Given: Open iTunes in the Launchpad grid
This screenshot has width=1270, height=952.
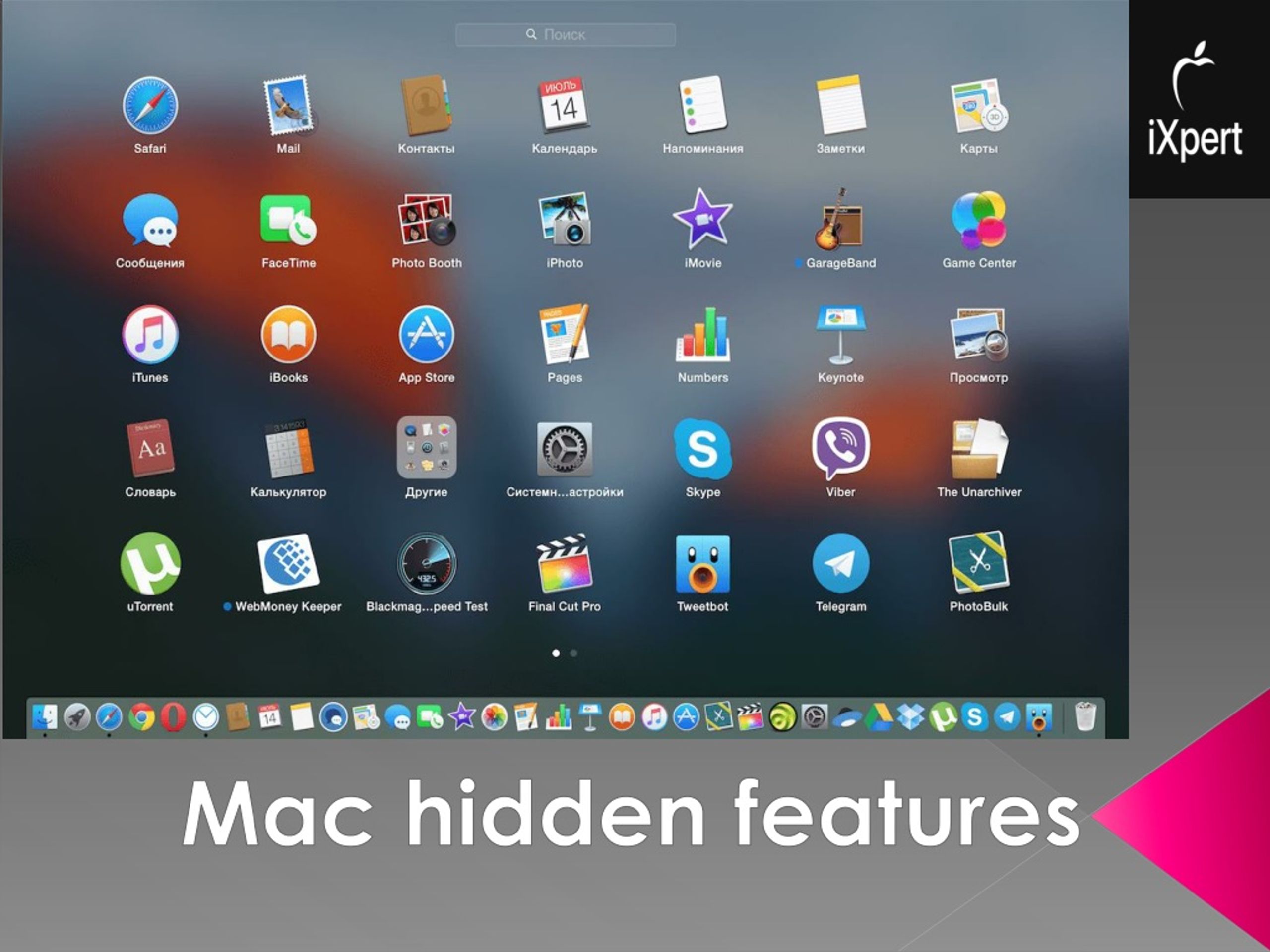Looking at the screenshot, I should click(x=150, y=335).
